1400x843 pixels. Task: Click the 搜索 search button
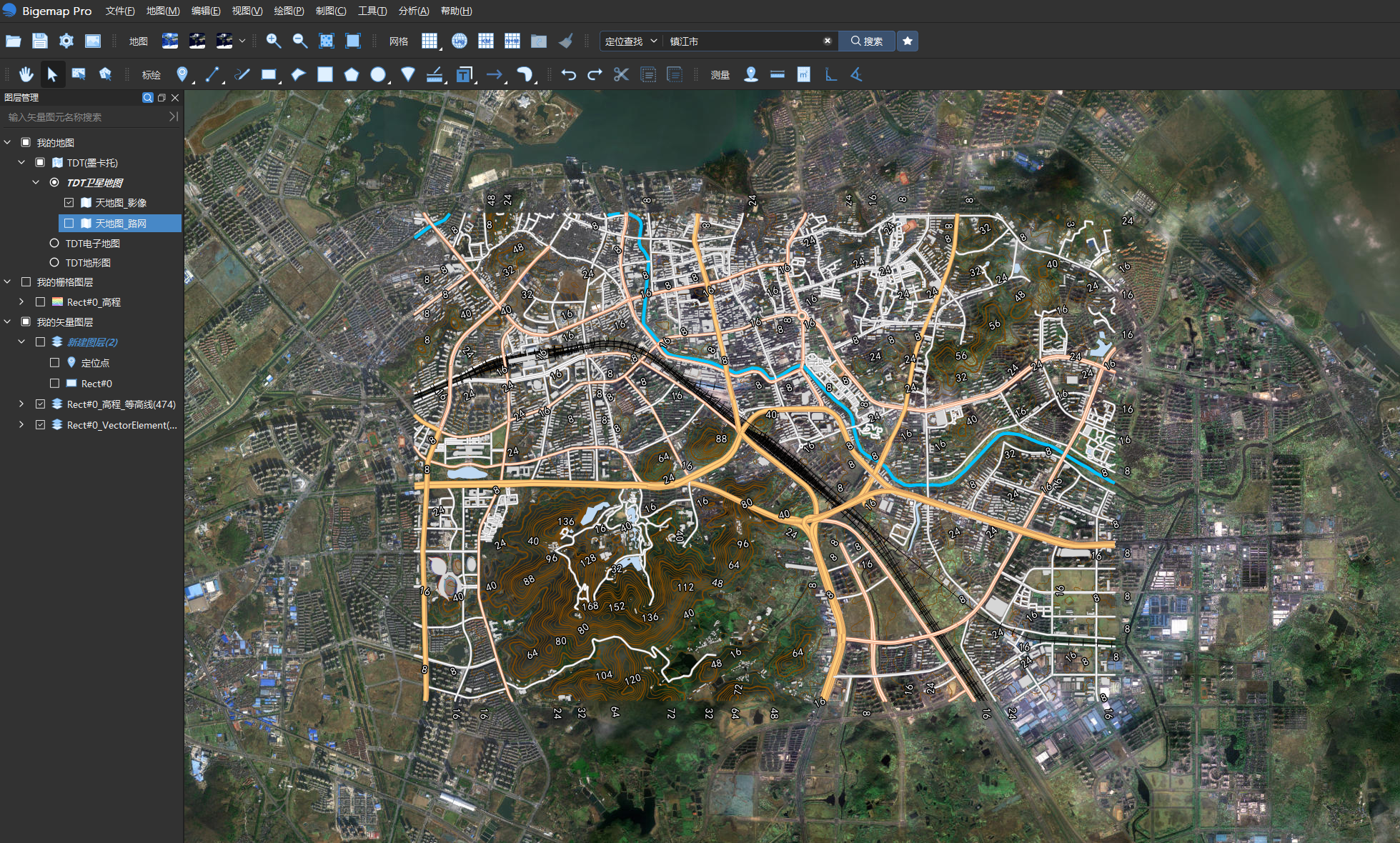point(866,41)
